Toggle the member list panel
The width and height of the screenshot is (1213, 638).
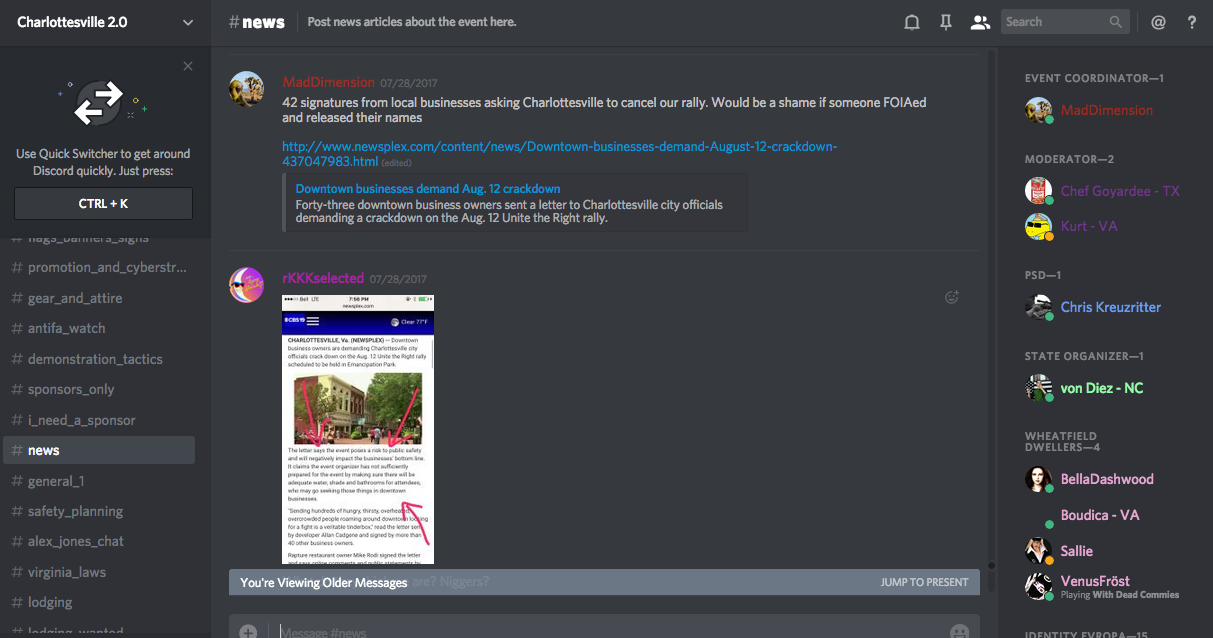[980, 22]
